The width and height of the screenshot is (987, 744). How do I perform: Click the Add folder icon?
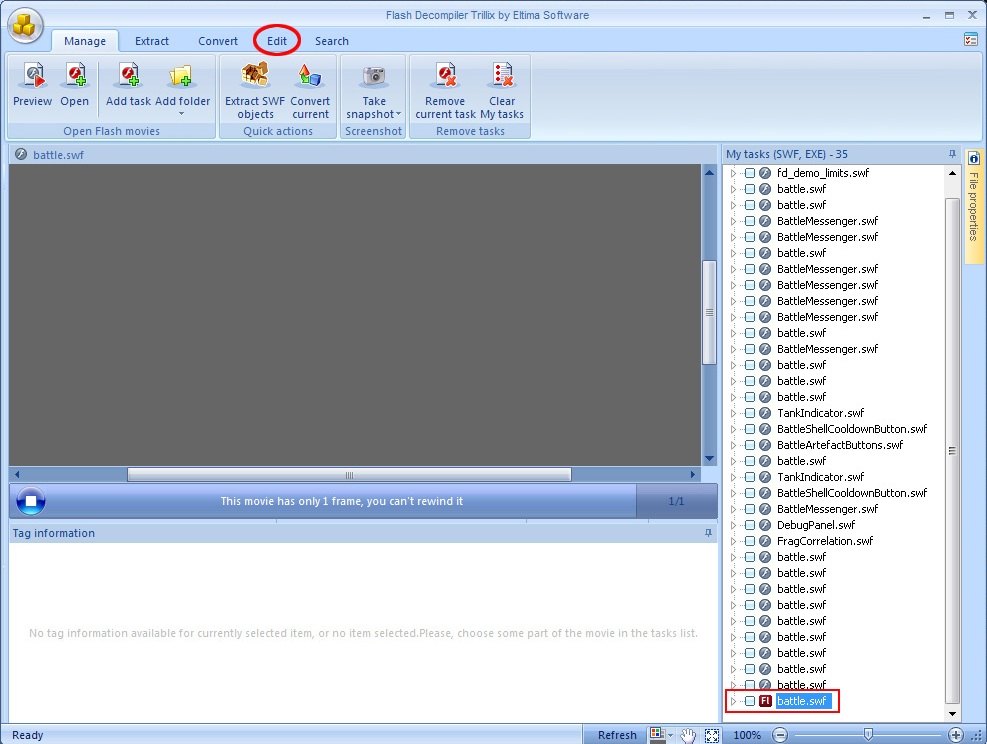(181, 76)
